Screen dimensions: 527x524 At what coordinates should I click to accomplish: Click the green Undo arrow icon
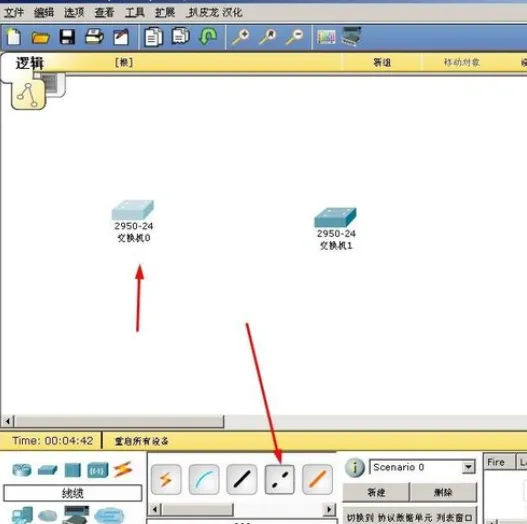(x=208, y=36)
